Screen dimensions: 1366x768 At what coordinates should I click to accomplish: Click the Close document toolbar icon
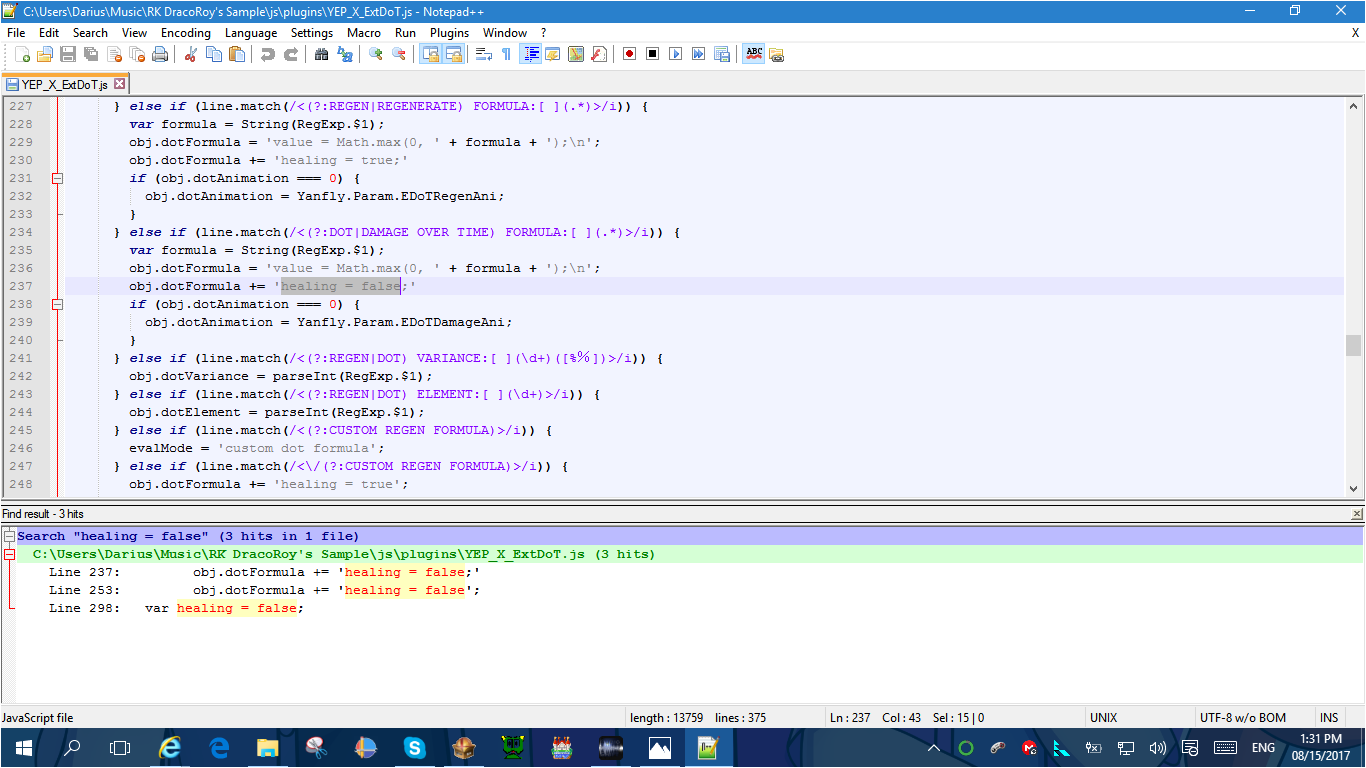tap(114, 54)
